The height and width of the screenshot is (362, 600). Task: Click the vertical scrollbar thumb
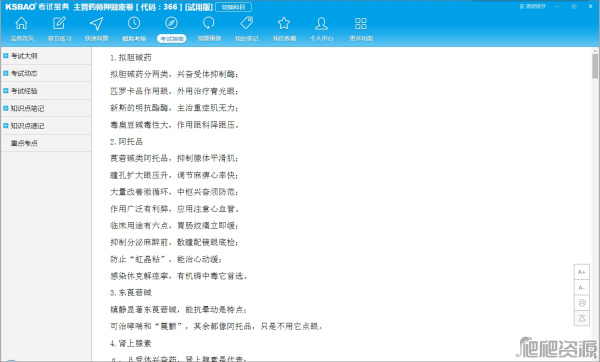(595, 66)
